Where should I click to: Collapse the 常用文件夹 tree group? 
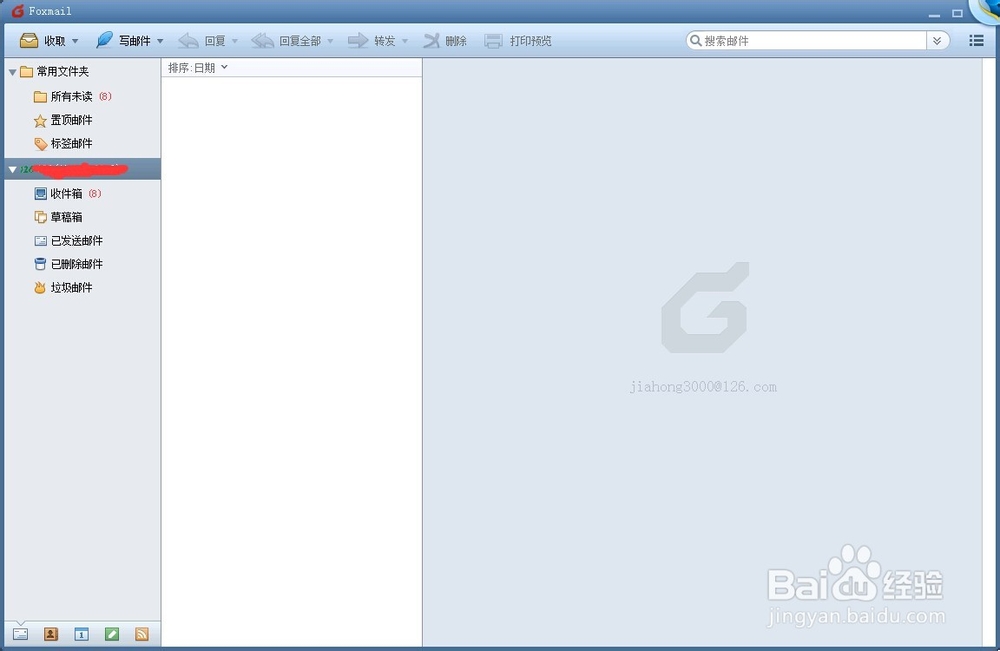tap(12, 72)
